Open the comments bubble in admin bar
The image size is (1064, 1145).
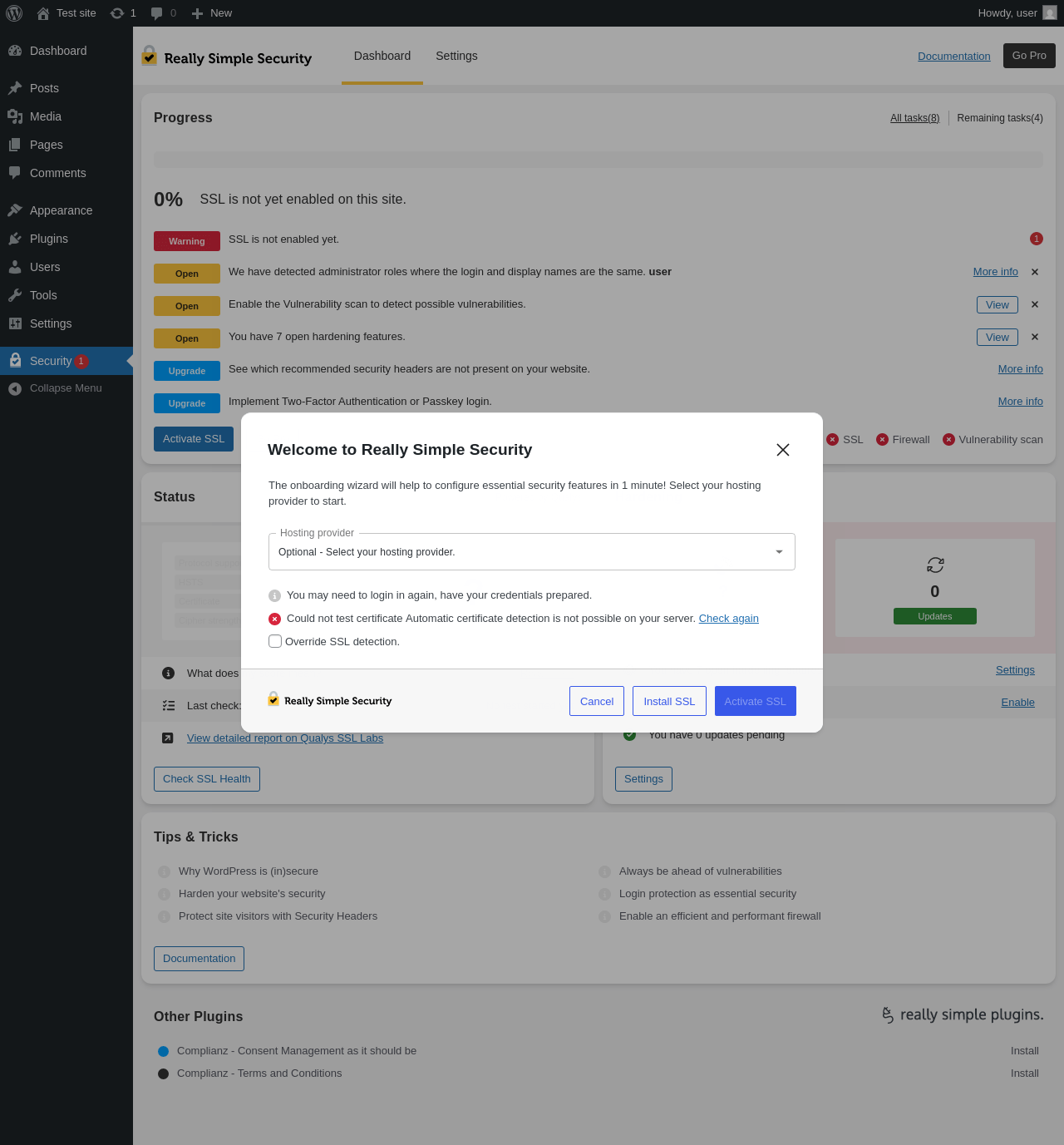(157, 13)
